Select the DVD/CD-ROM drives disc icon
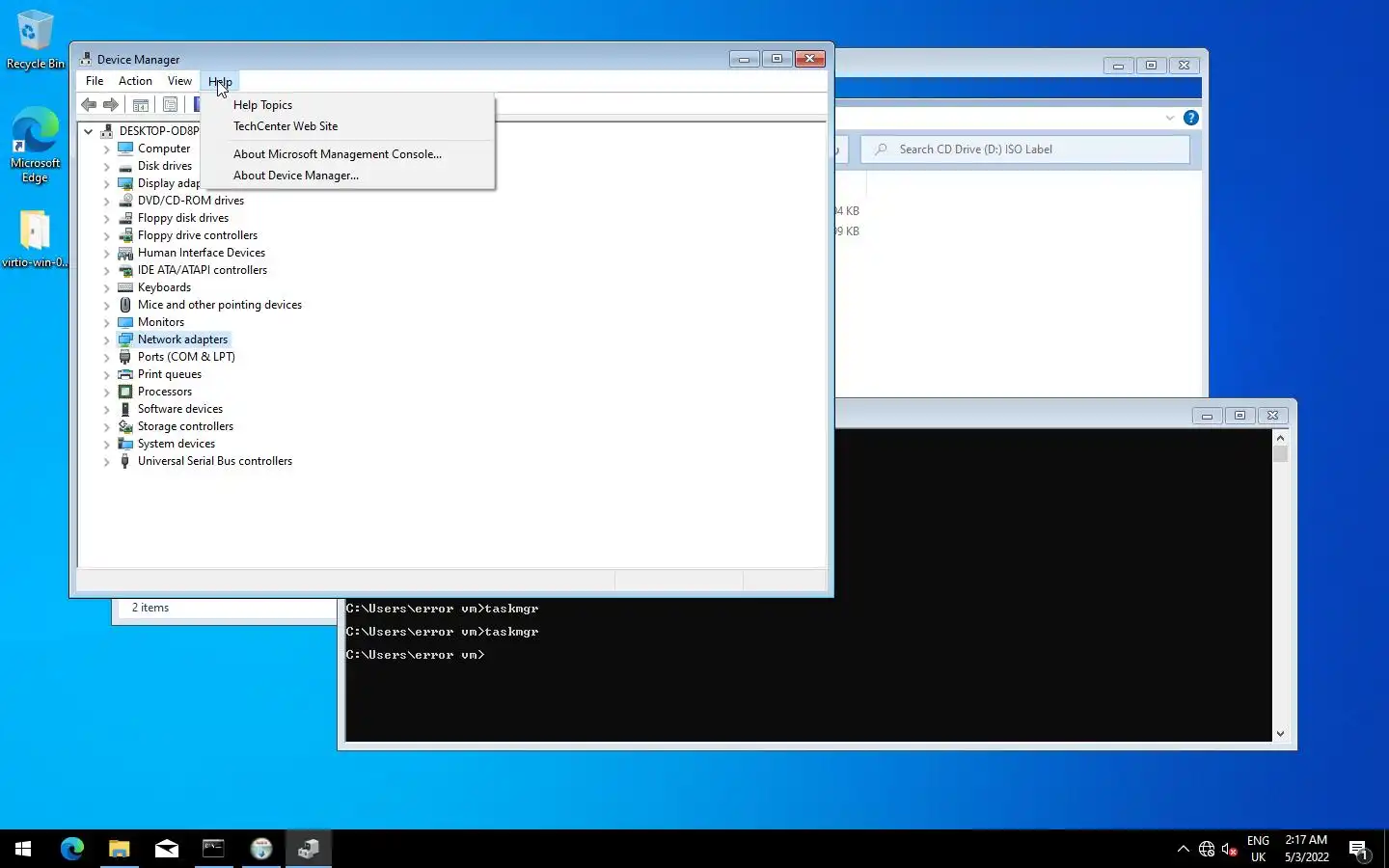Viewport: 1389px width, 868px height. point(125,201)
